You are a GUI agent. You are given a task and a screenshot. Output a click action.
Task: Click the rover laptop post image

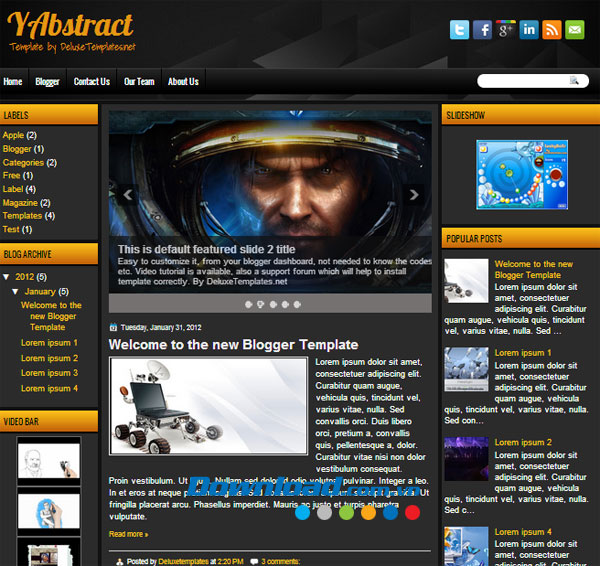(x=208, y=406)
